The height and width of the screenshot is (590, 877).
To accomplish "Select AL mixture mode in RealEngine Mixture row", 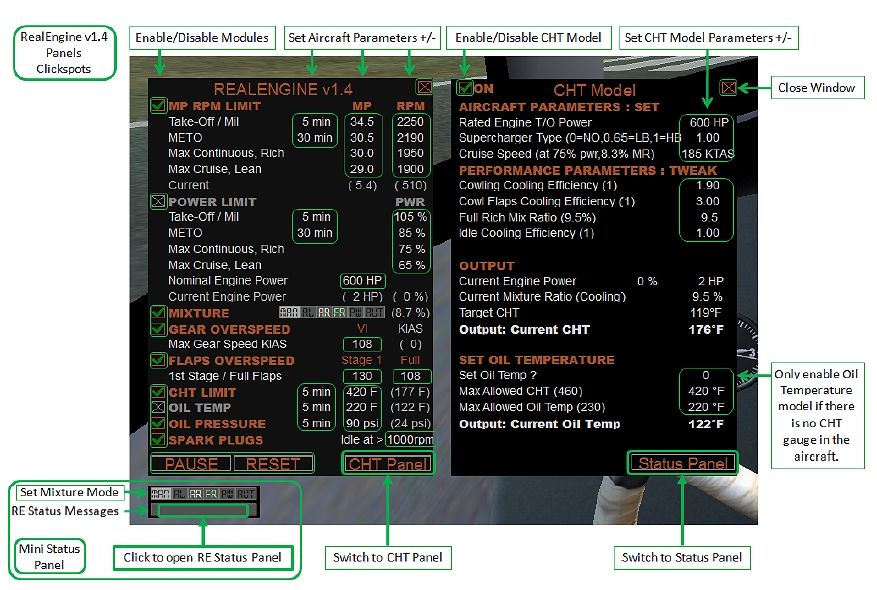I will (308, 313).
